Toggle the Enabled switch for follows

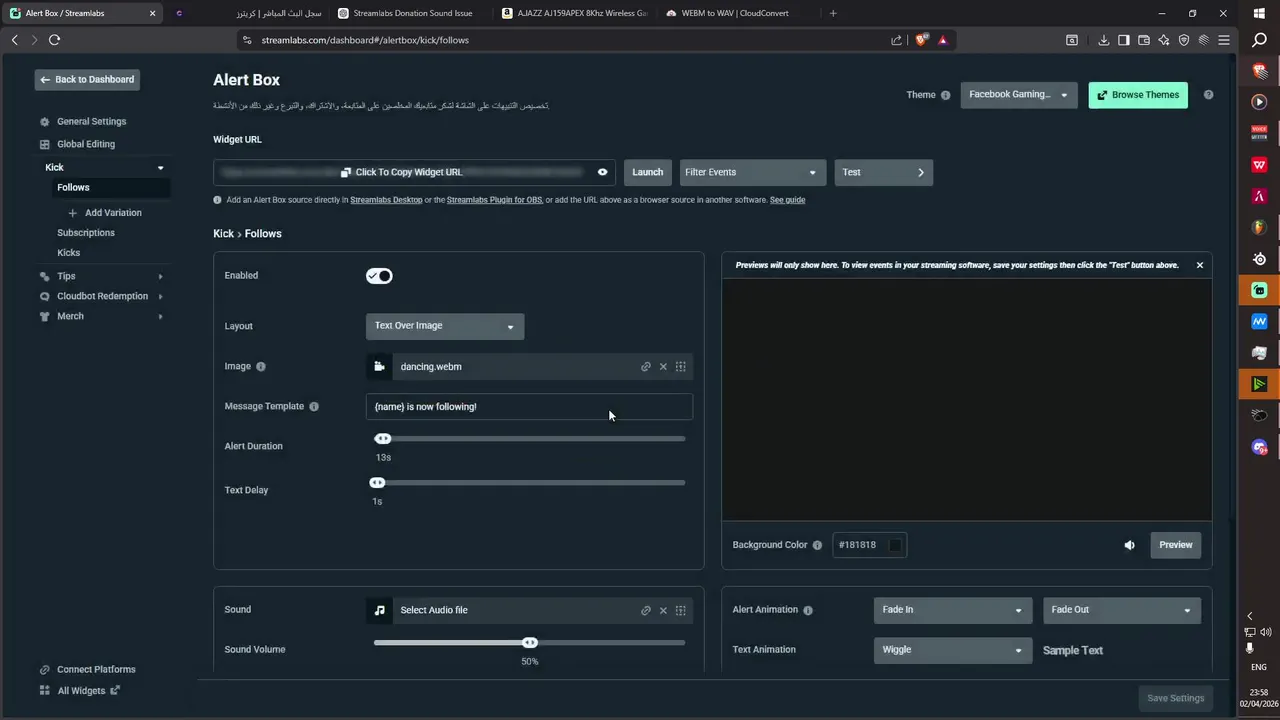379,276
